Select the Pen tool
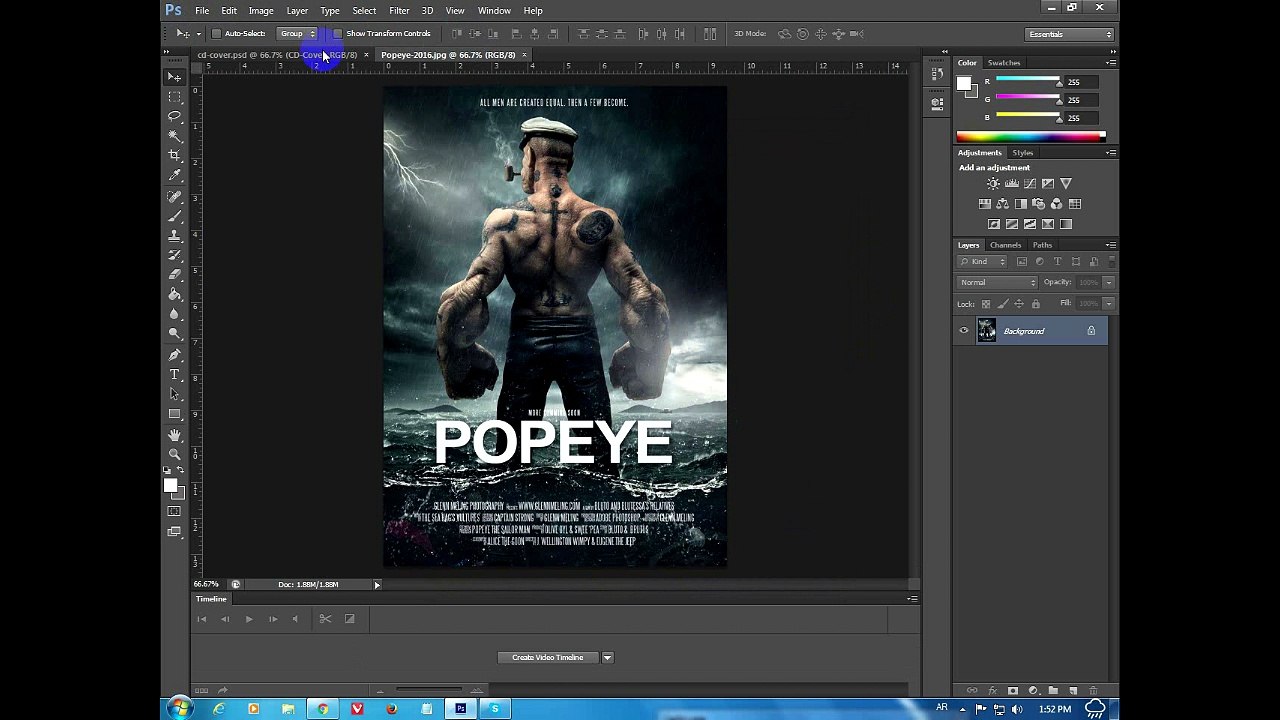The image size is (1280, 720). pos(175,355)
